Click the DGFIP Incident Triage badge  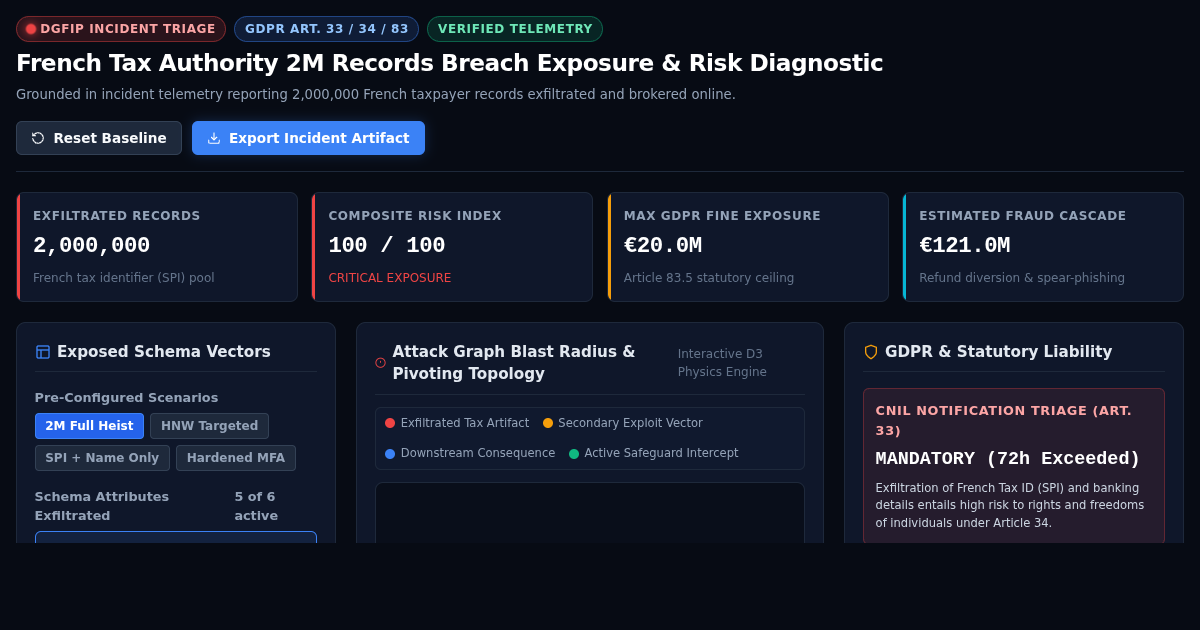[121, 29]
